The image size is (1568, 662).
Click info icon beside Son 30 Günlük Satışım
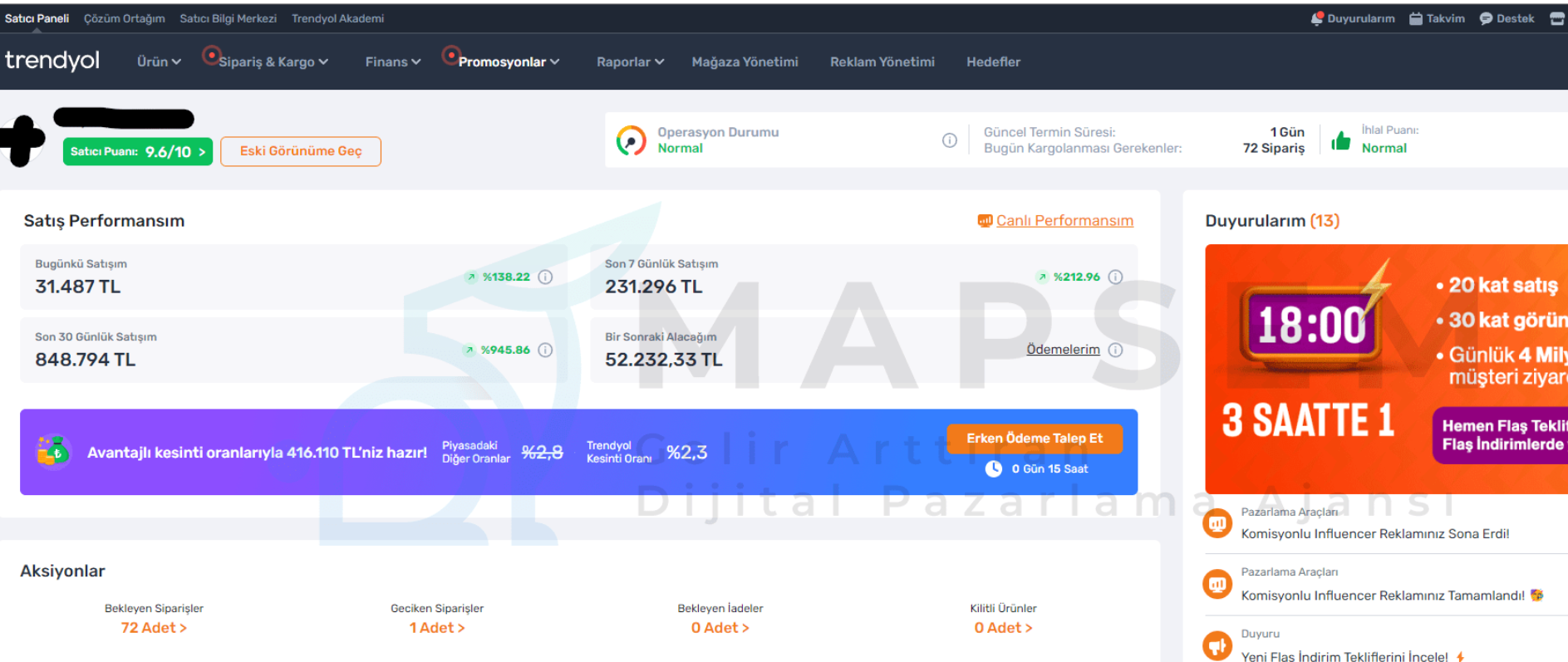pyautogui.click(x=545, y=350)
